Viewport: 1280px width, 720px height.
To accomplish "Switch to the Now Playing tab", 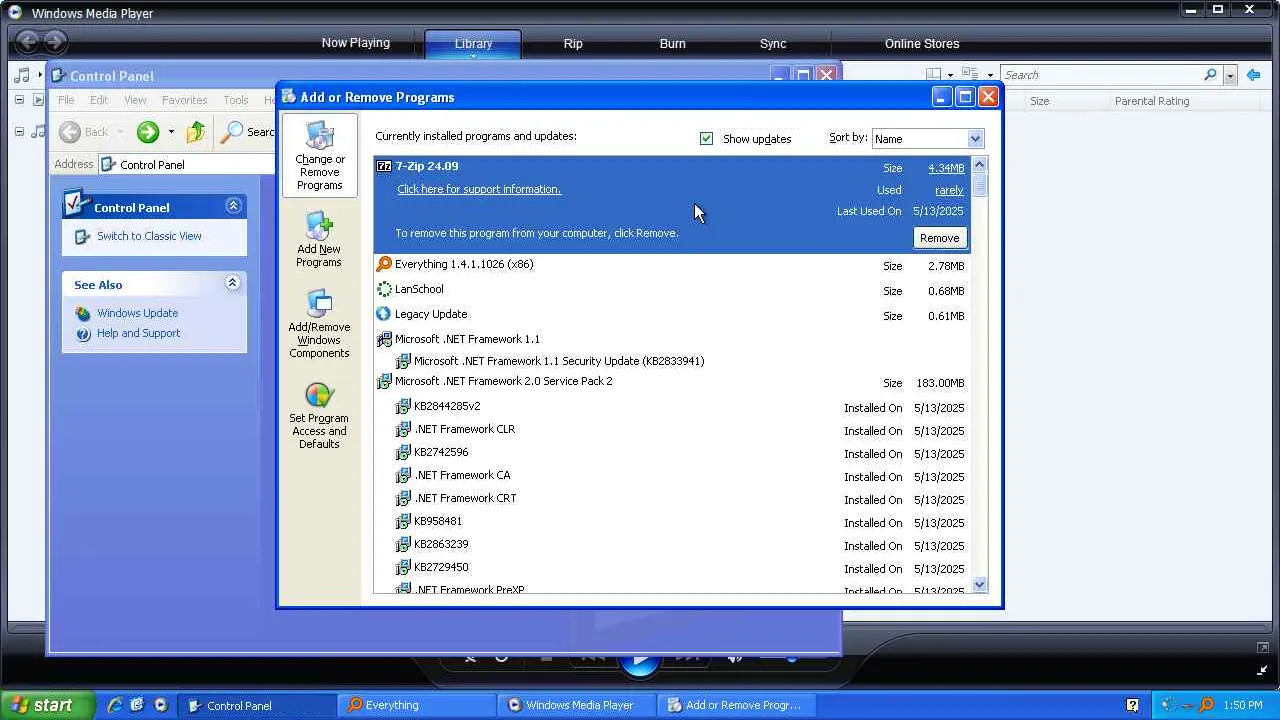I will 355,43.
